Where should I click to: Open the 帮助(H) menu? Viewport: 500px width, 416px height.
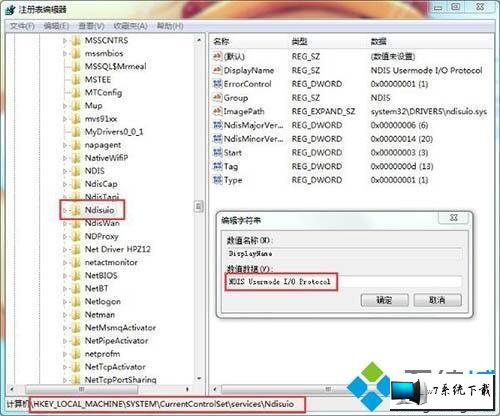tap(170, 26)
